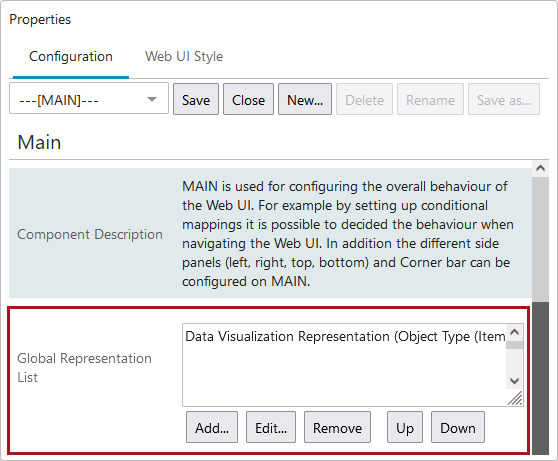The image size is (558, 461).
Task: Switch to the Configuration tab
Action: tap(71, 57)
